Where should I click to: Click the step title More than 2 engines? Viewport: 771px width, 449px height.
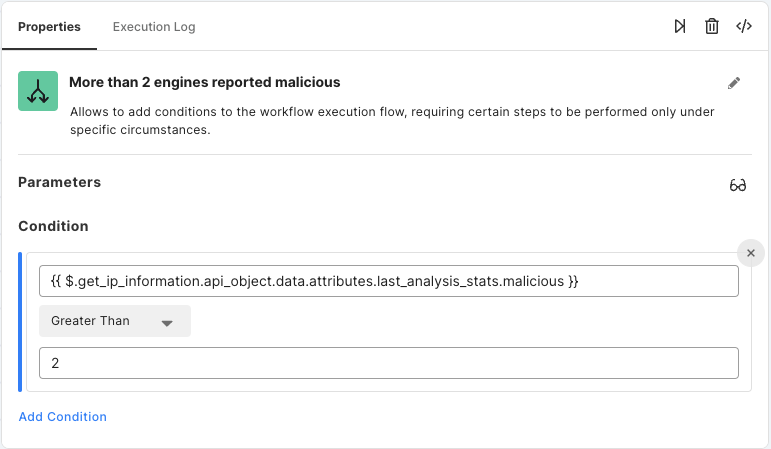pyautogui.click(x=205, y=82)
